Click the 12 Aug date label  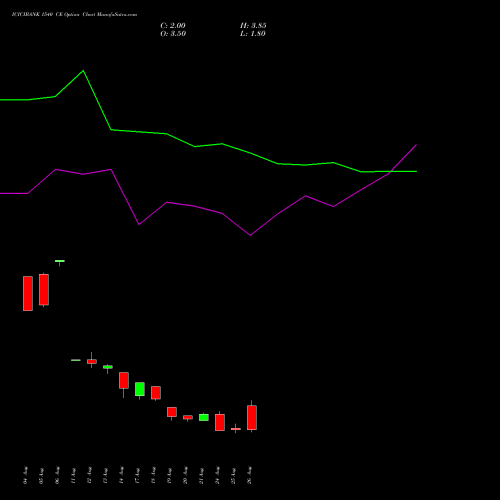pos(90,475)
